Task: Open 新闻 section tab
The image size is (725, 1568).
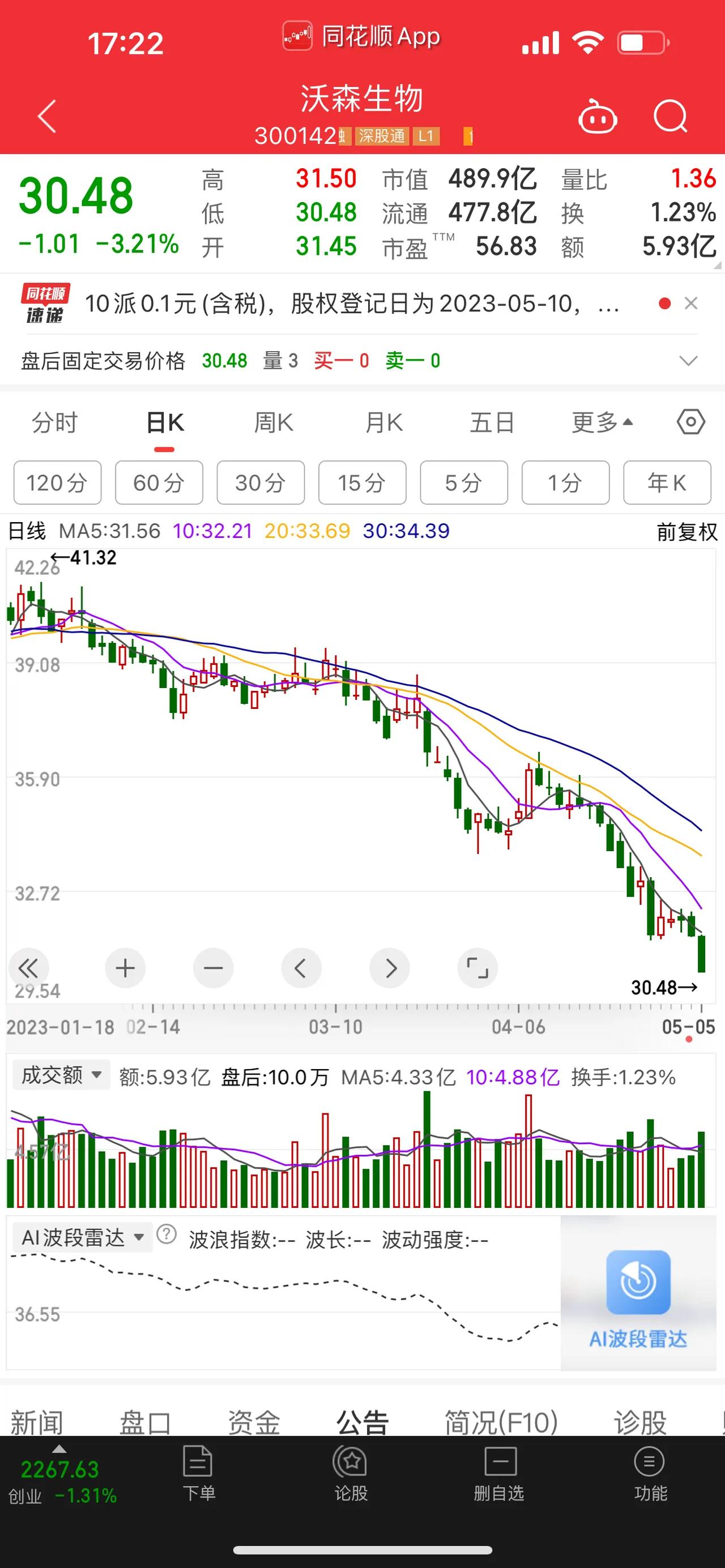Action: pyautogui.click(x=36, y=1422)
